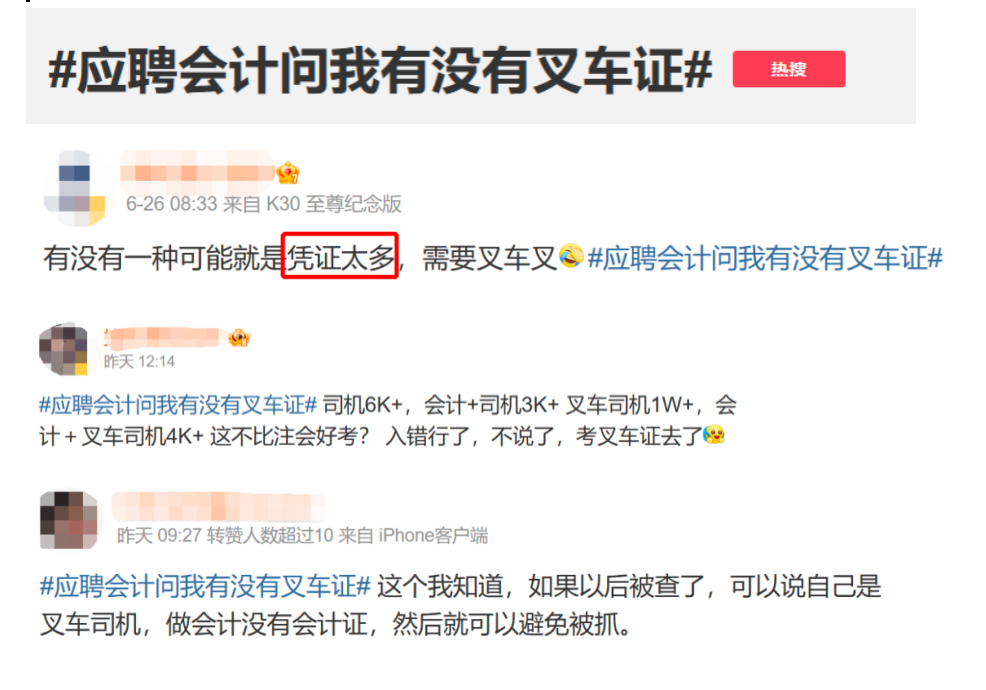
Task: Click the crying emoji ending the second post
Action: (714, 434)
